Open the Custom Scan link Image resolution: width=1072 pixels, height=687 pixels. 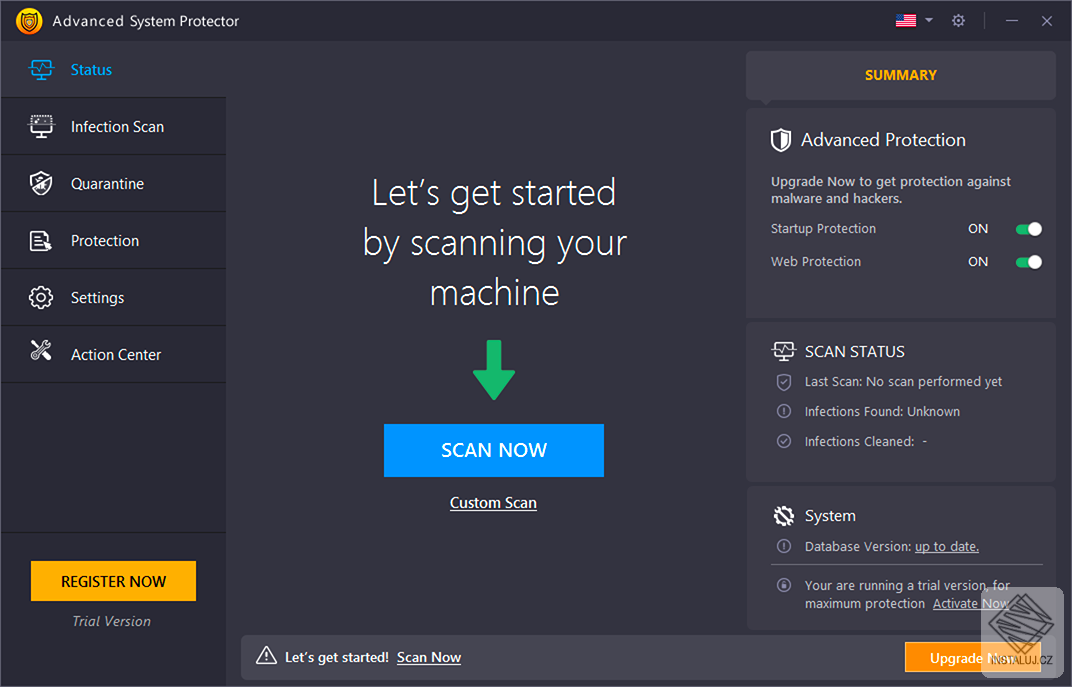pyautogui.click(x=493, y=503)
